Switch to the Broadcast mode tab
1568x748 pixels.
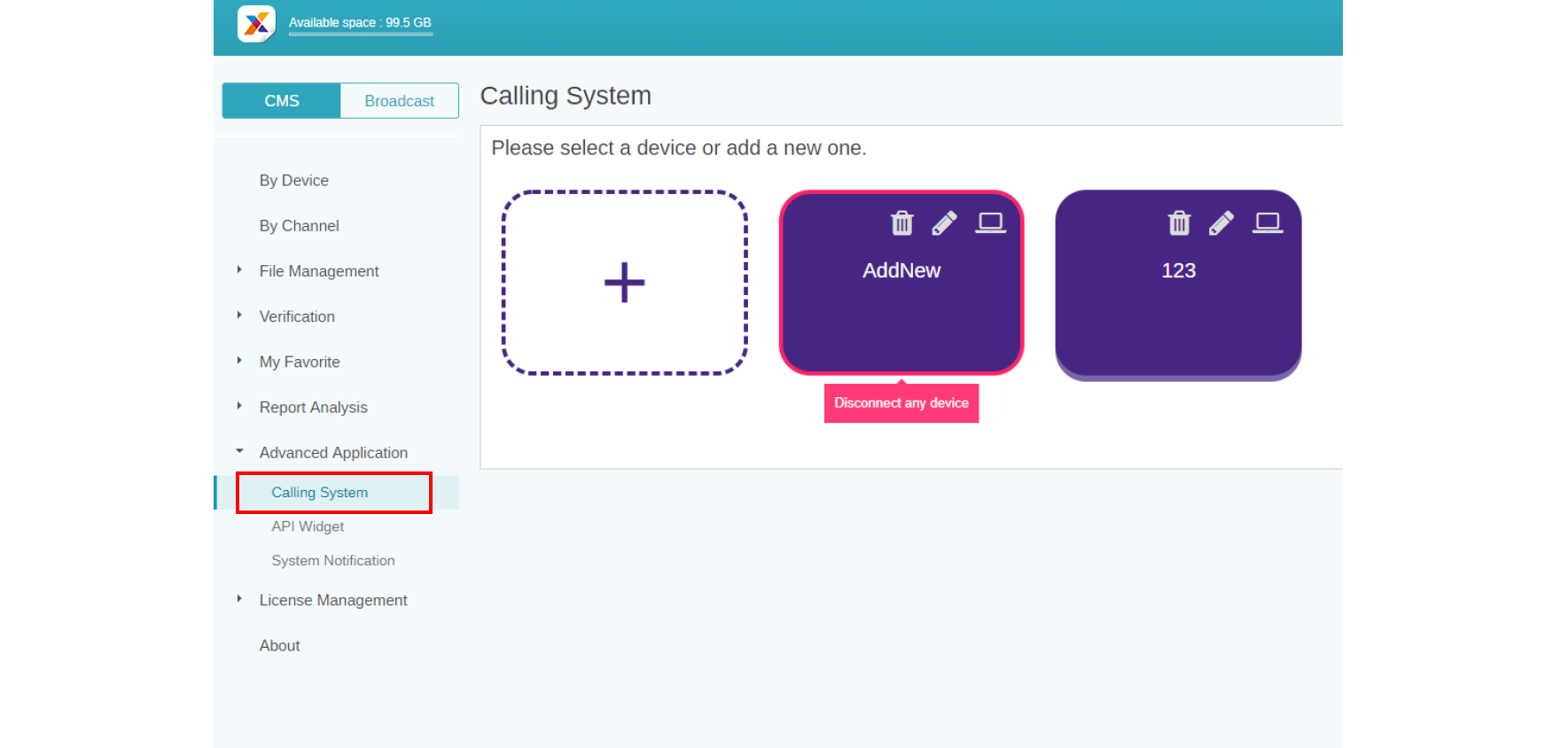399,101
